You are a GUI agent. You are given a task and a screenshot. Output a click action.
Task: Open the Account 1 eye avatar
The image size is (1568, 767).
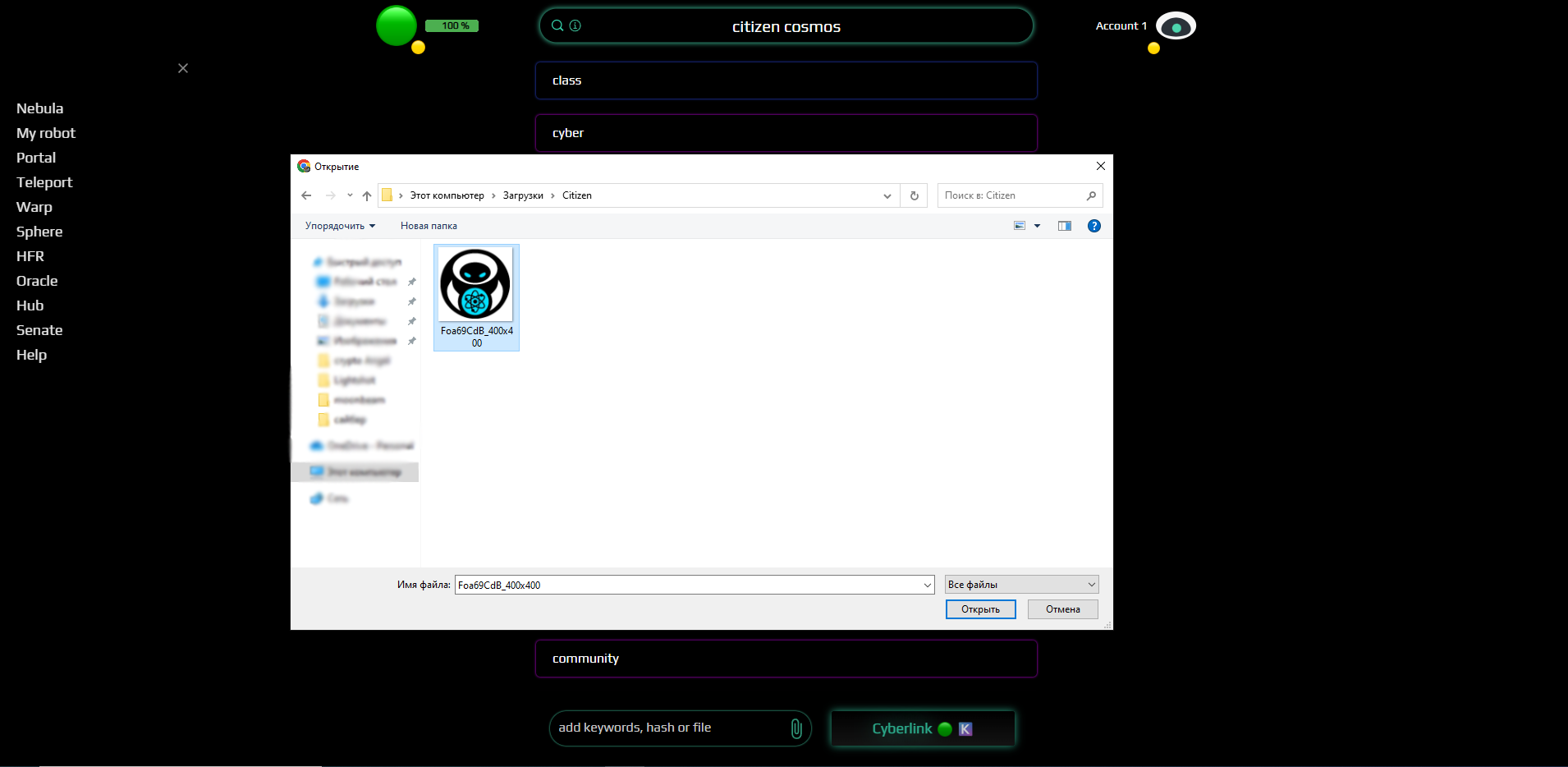[1176, 26]
